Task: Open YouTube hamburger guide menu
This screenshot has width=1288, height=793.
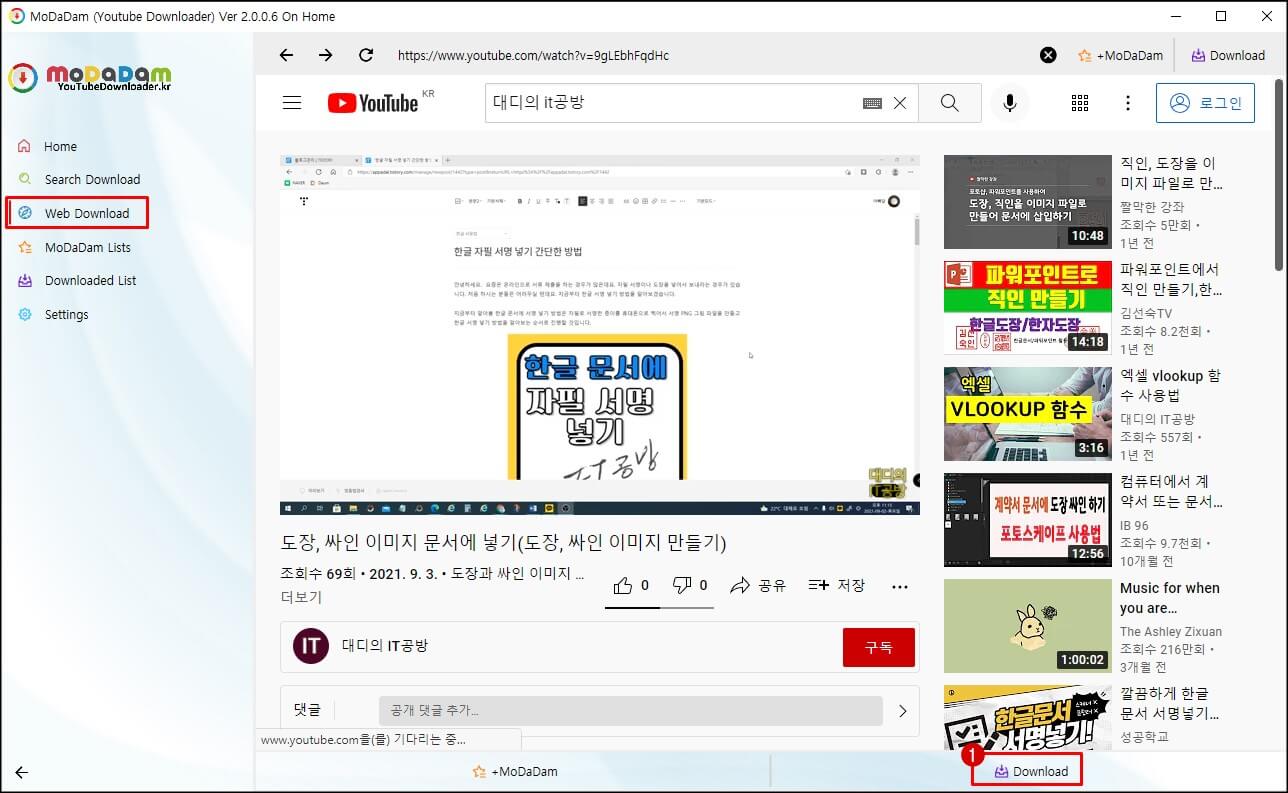Action: click(292, 102)
